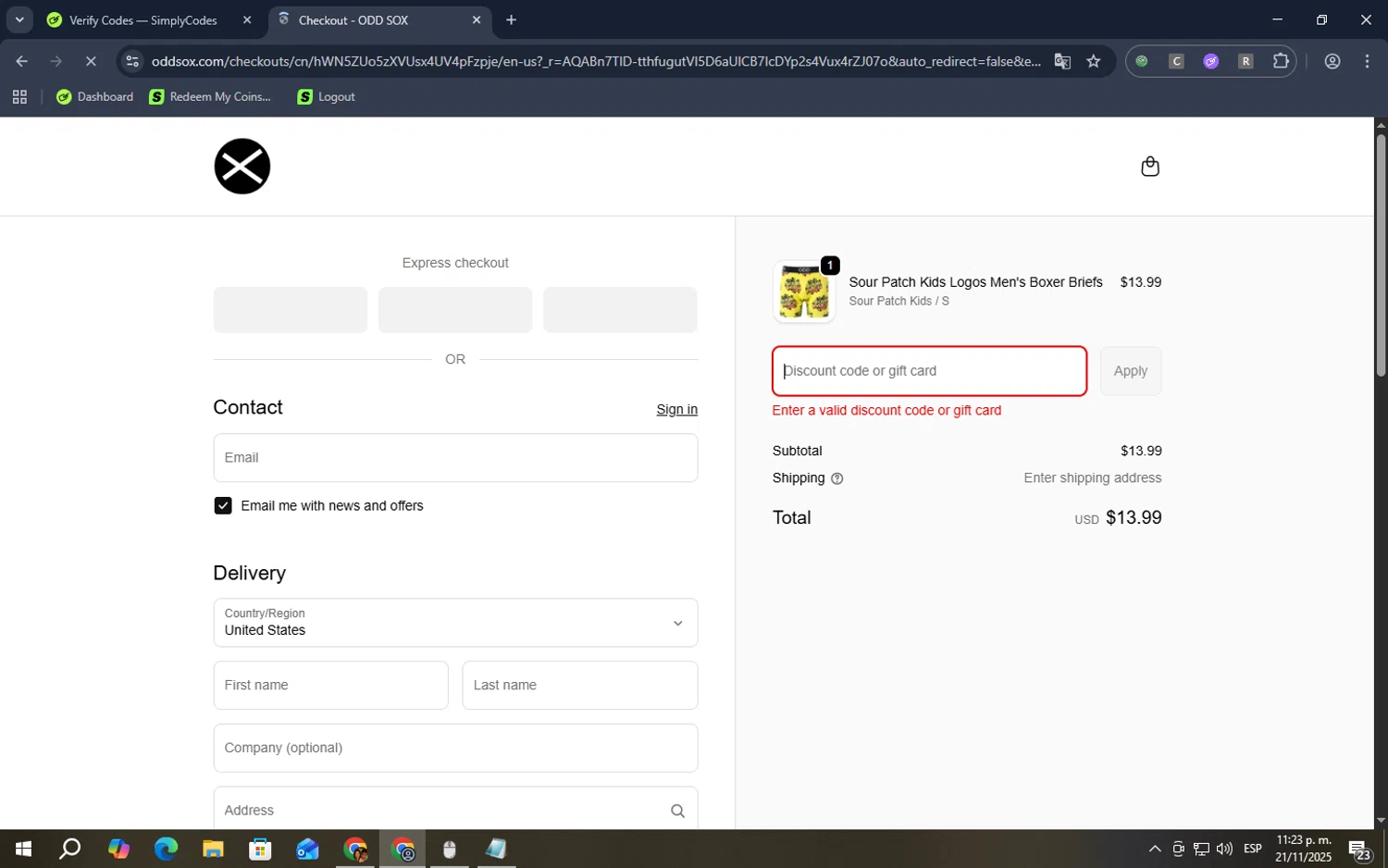Open Chrome three-dot menu
This screenshot has width=1388, height=868.
1368,61
